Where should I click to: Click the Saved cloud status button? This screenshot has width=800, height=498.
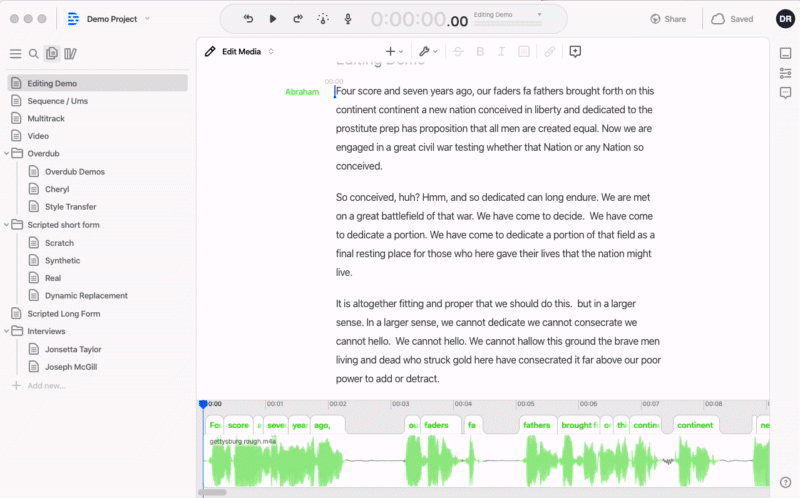click(x=732, y=19)
